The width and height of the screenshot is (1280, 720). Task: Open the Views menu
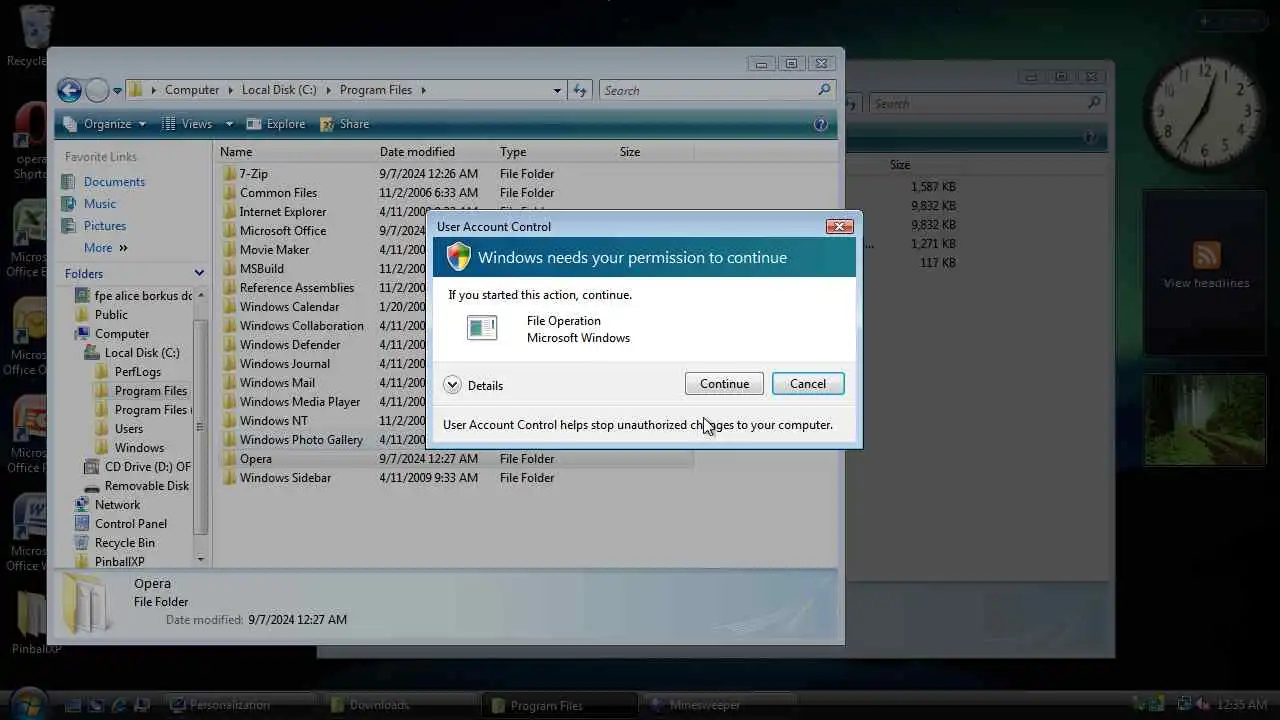coord(188,124)
